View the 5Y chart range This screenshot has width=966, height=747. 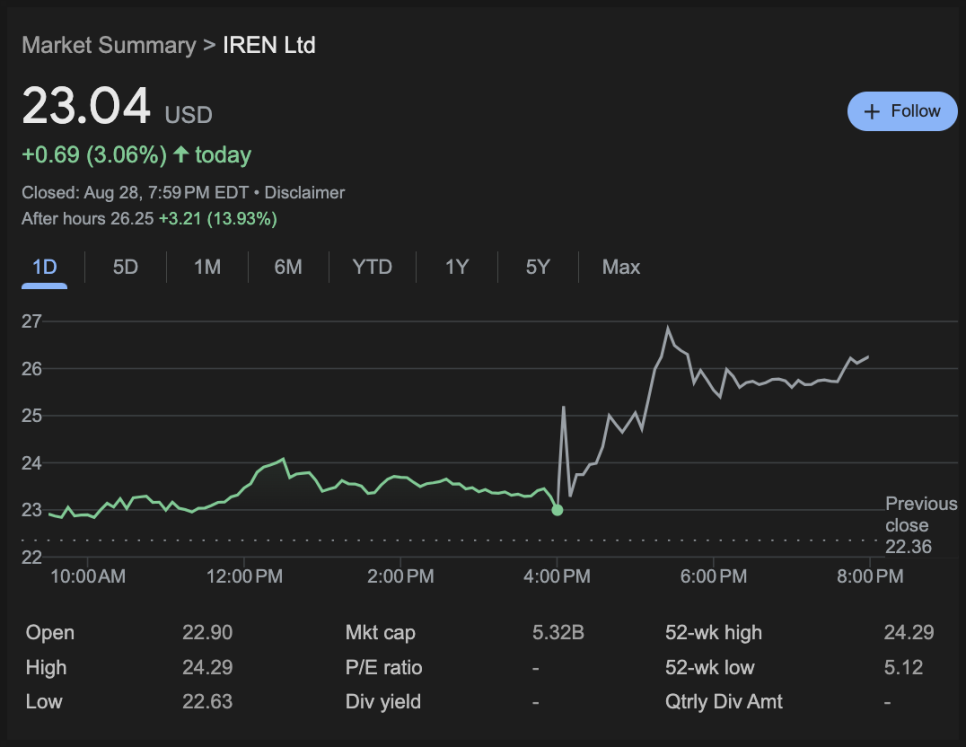tap(537, 267)
